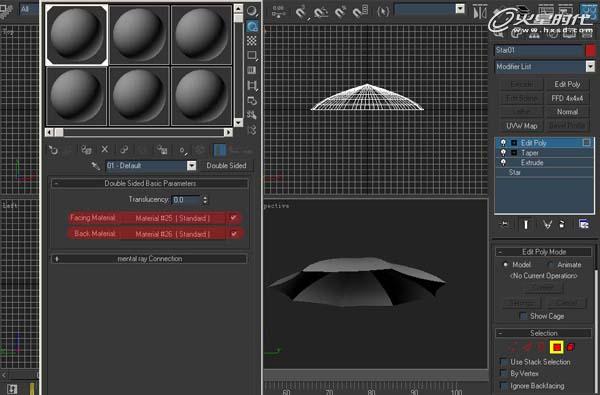Select Polygon sub-object selection icon
This screenshot has height=395, width=600.
point(557,347)
